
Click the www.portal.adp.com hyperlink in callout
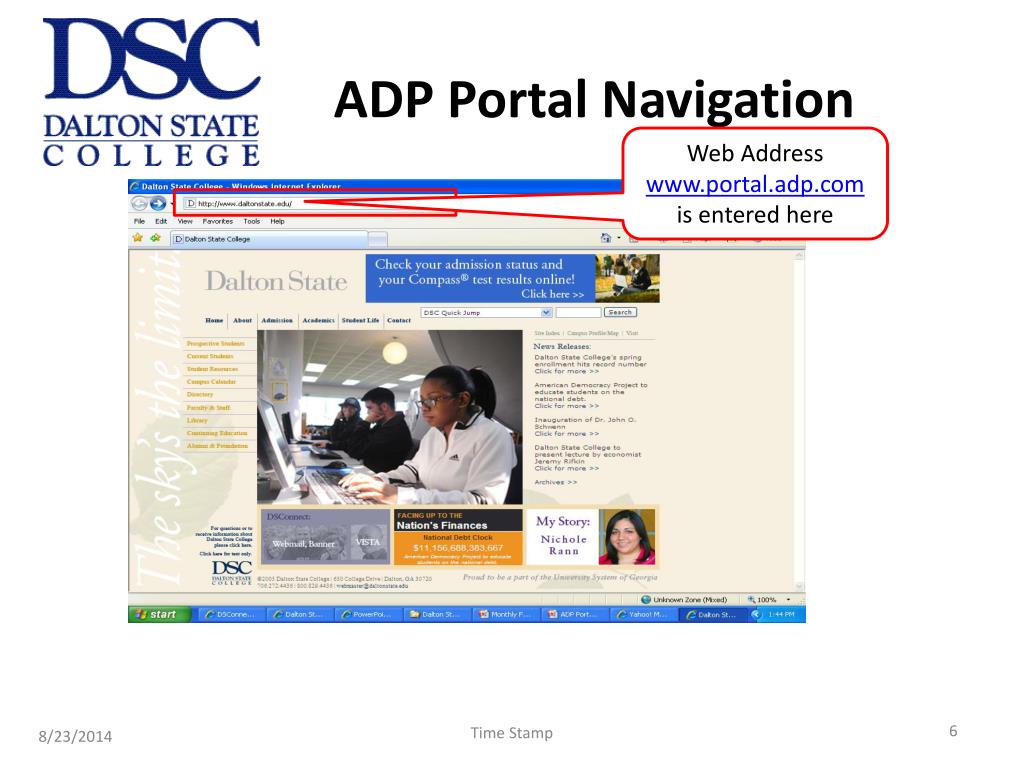pyautogui.click(x=755, y=184)
